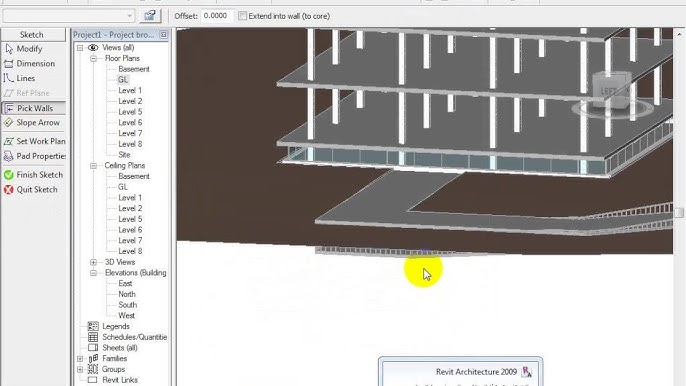Screen dimensions: 686x386
Task: Click the Revit Architecture 2009 logo icon
Action: 527,372
